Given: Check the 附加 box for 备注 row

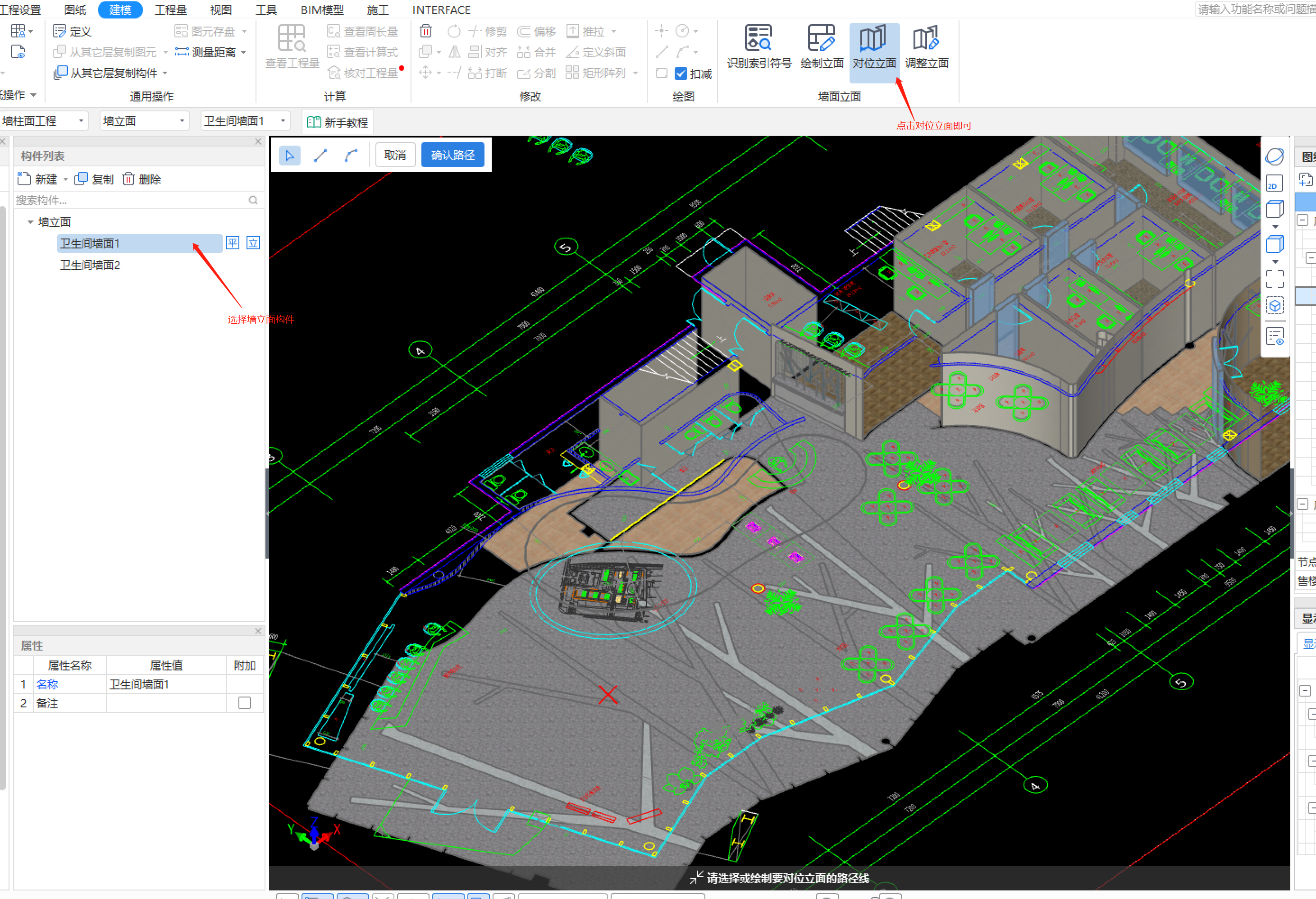Looking at the screenshot, I should click(245, 703).
